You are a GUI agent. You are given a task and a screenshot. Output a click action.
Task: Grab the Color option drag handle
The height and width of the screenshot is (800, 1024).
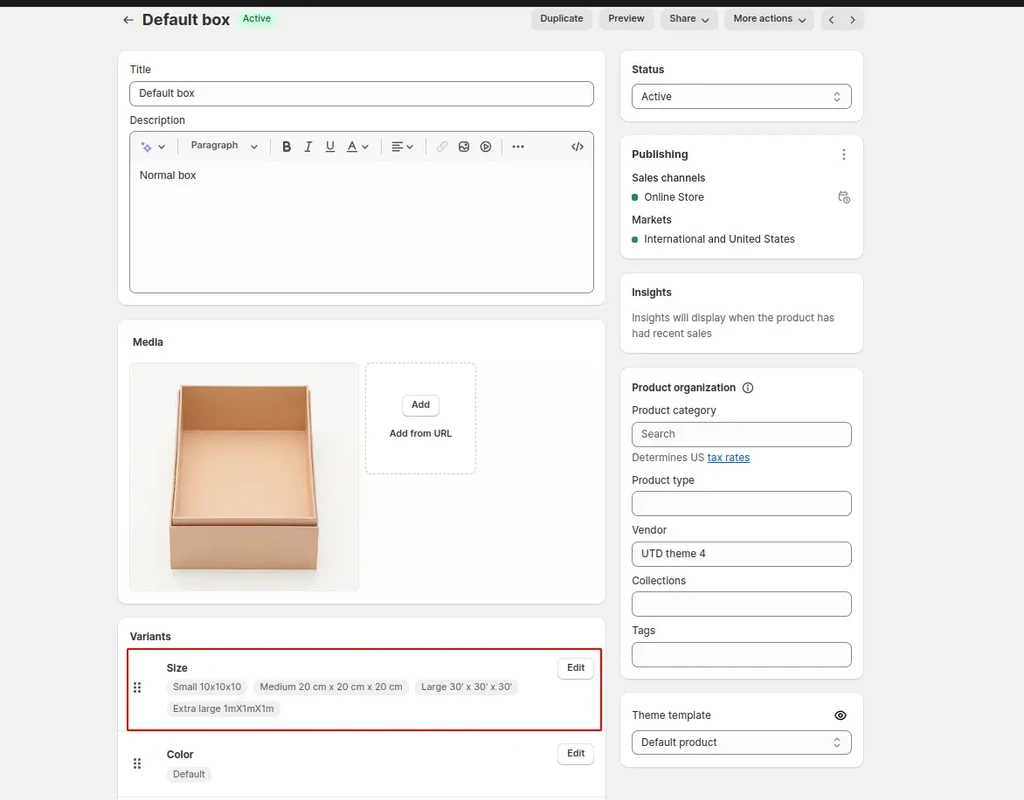point(137,763)
